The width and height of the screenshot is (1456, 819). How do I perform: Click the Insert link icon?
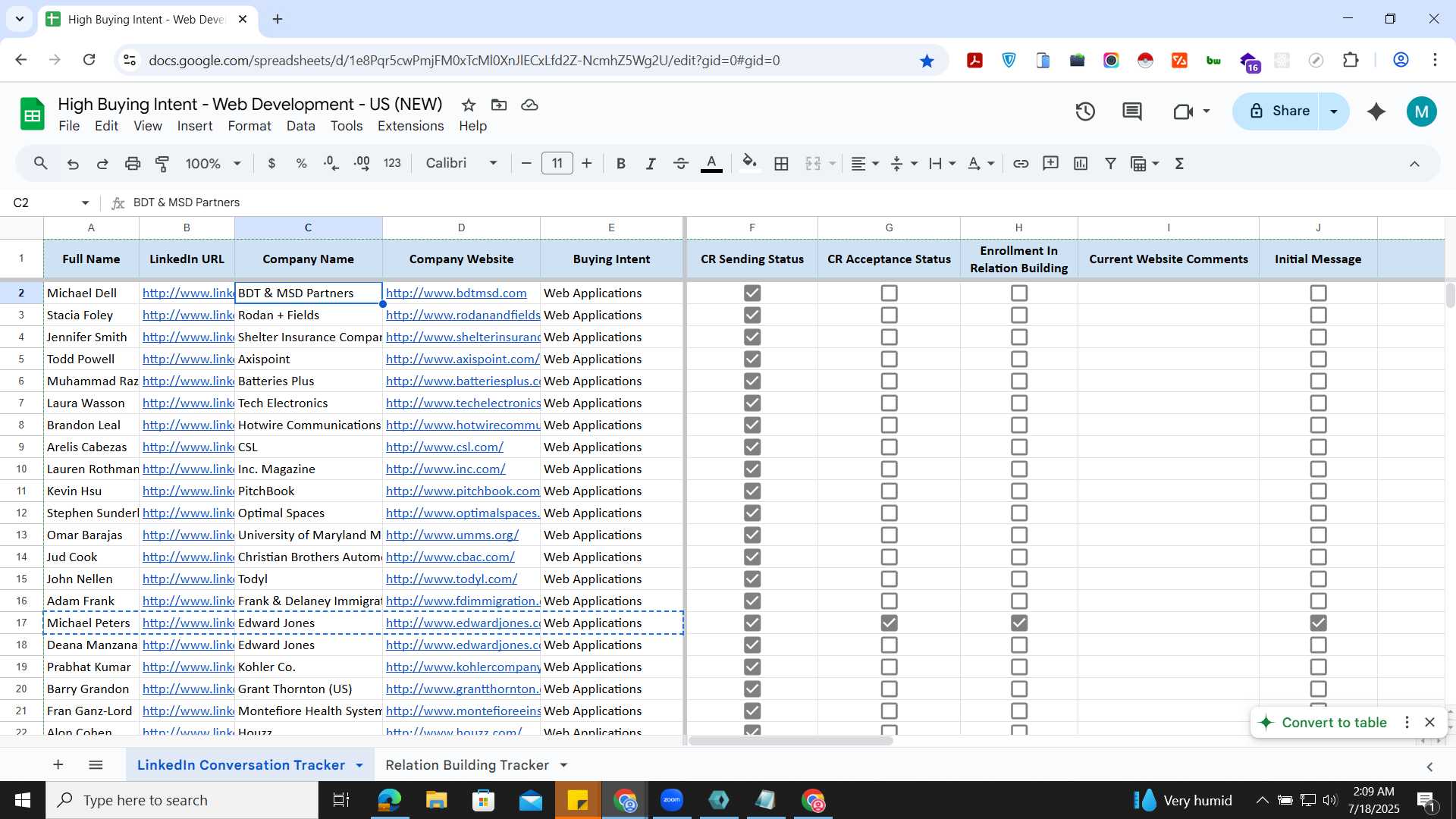coord(1021,164)
